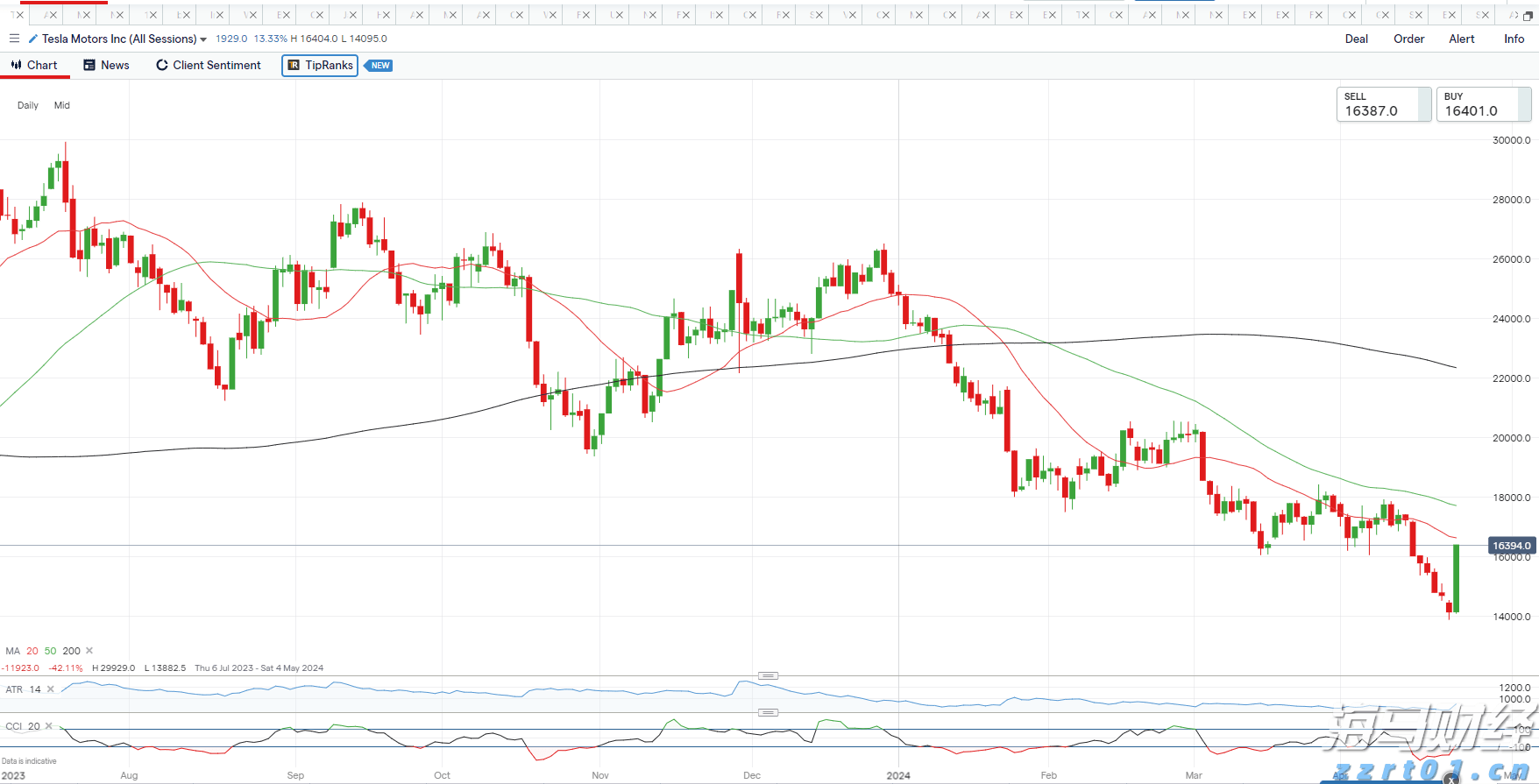The height and width of the screenshot is (784, 1539).
Task: Open the Mid price type selector
Action: (x=62, y=105)
